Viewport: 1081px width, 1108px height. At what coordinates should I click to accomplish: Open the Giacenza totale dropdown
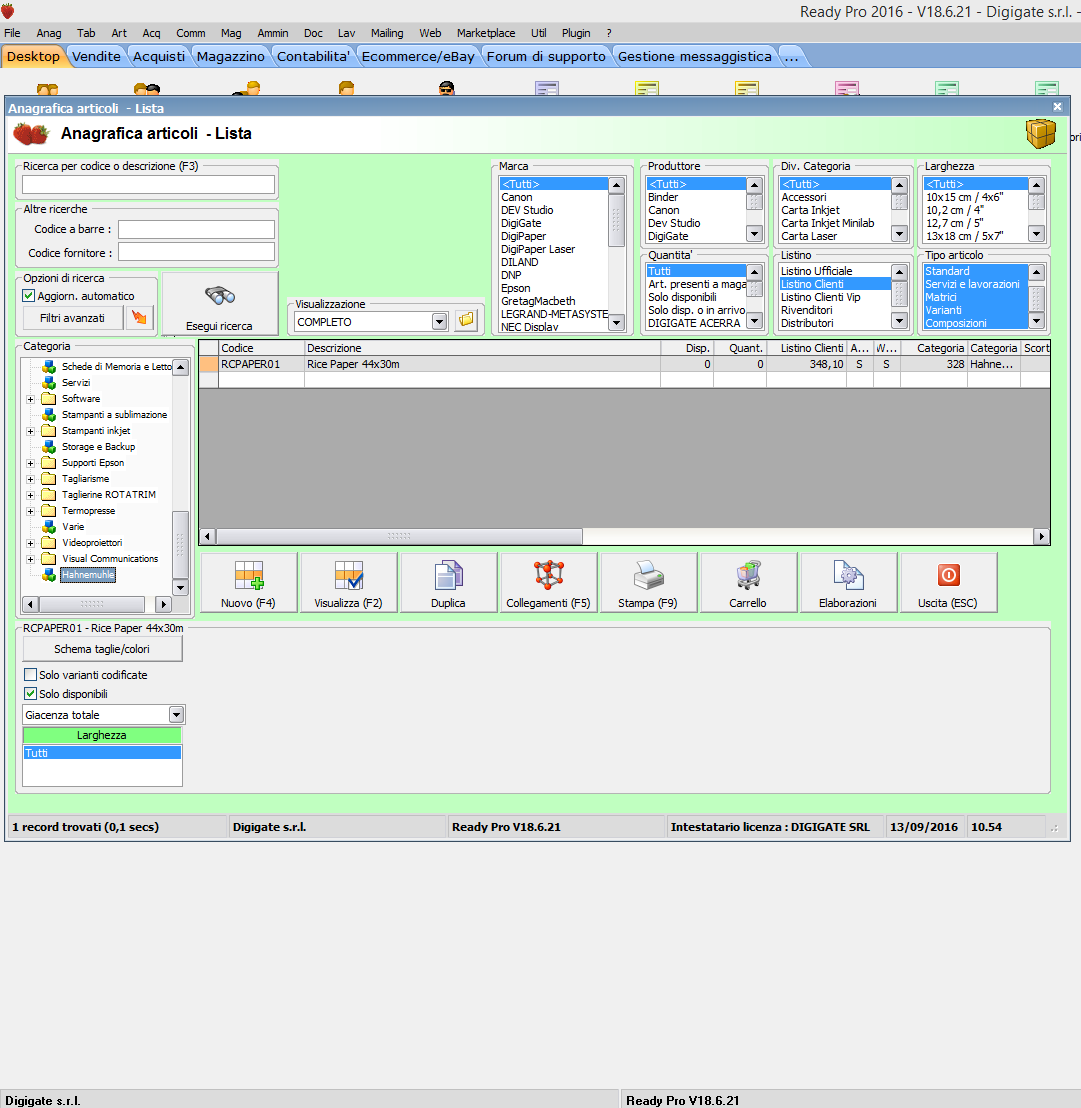coord(176,715)
